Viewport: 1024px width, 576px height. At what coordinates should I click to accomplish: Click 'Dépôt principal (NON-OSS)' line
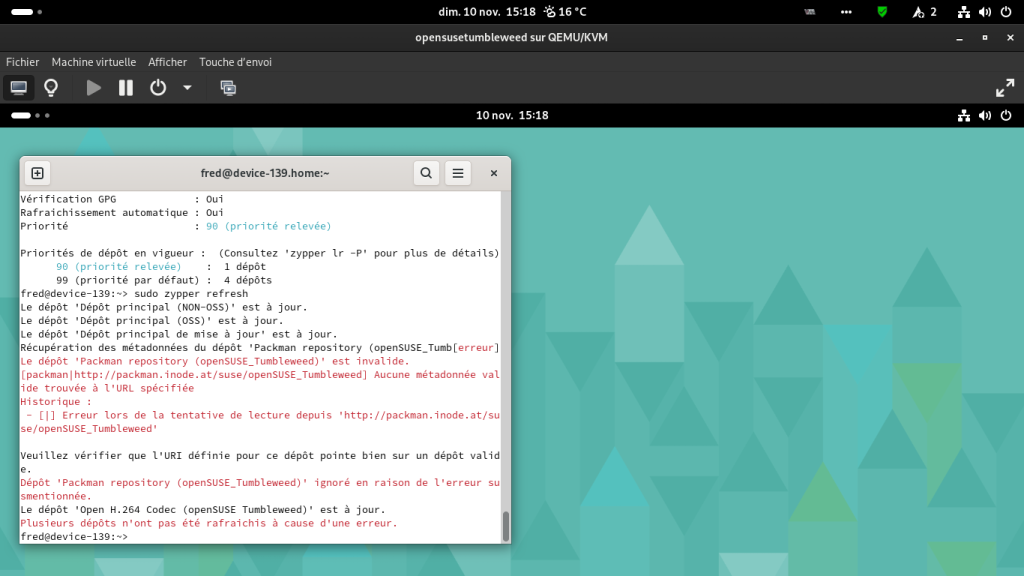[x=163, y=308]
